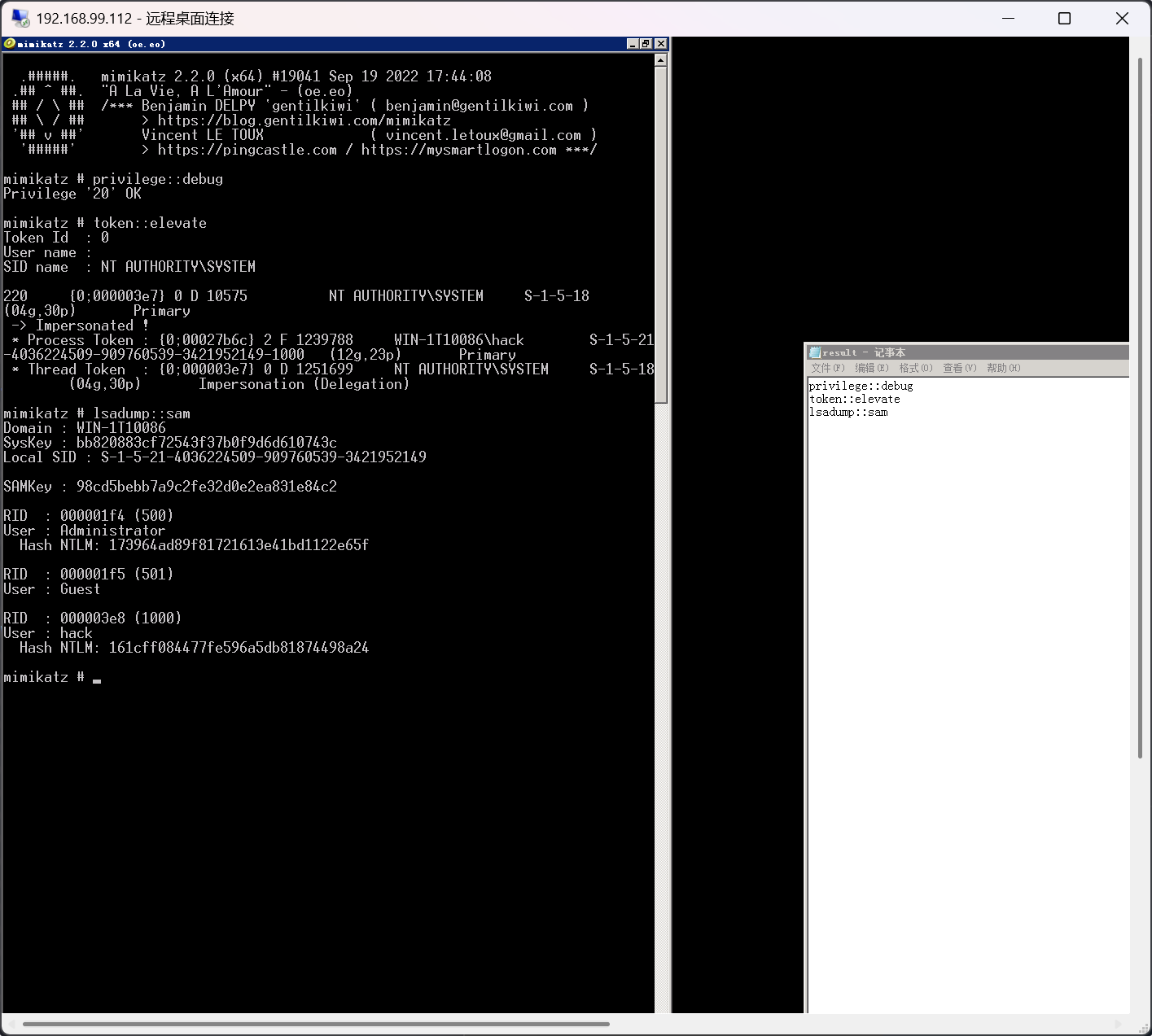Click the Notepad icon in result window title
Image resolution: width=1152 pixels, height=1036 pixels.
(x=814, y=352)
